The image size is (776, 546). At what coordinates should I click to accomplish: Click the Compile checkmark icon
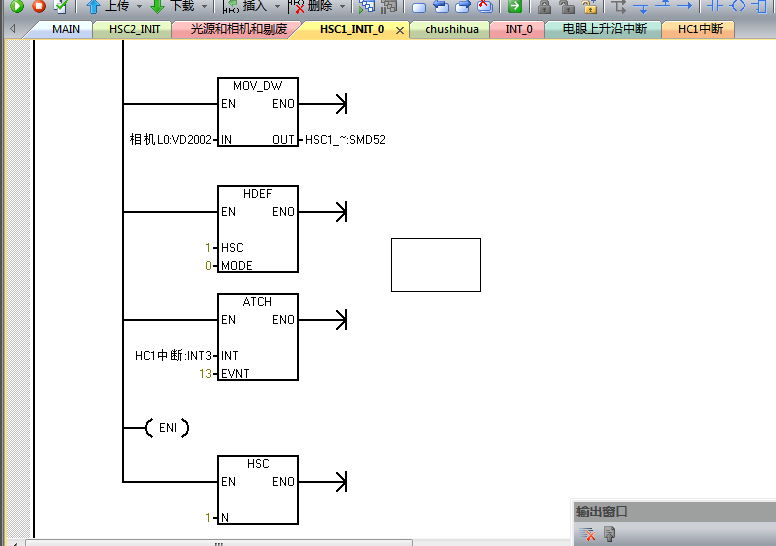(x=61, y=6)
